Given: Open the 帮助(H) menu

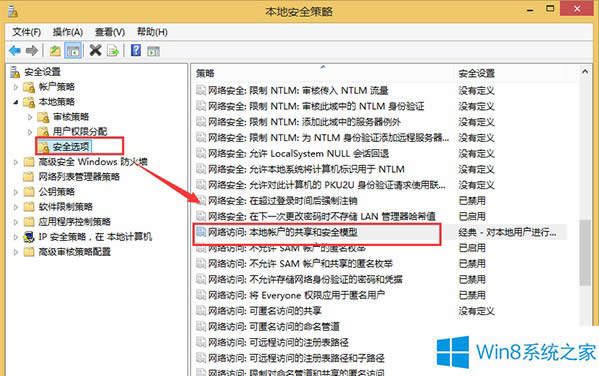Looking at the screenshot, I should [152, 32].
